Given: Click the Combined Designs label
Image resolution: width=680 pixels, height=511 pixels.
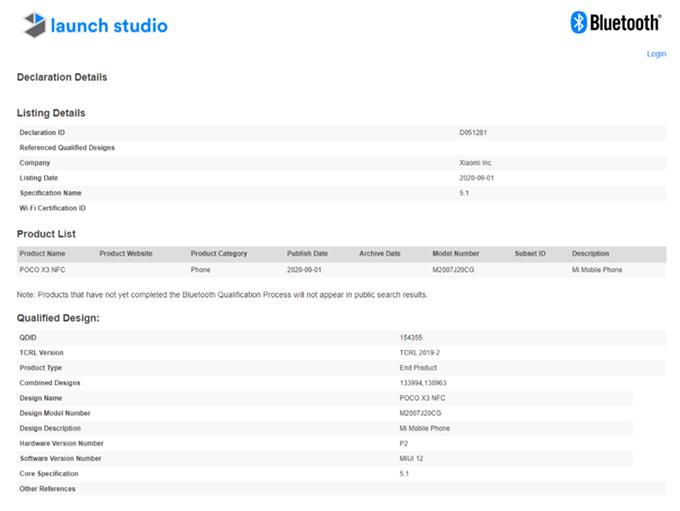Looking at the screenshot, I should (50, 383).
